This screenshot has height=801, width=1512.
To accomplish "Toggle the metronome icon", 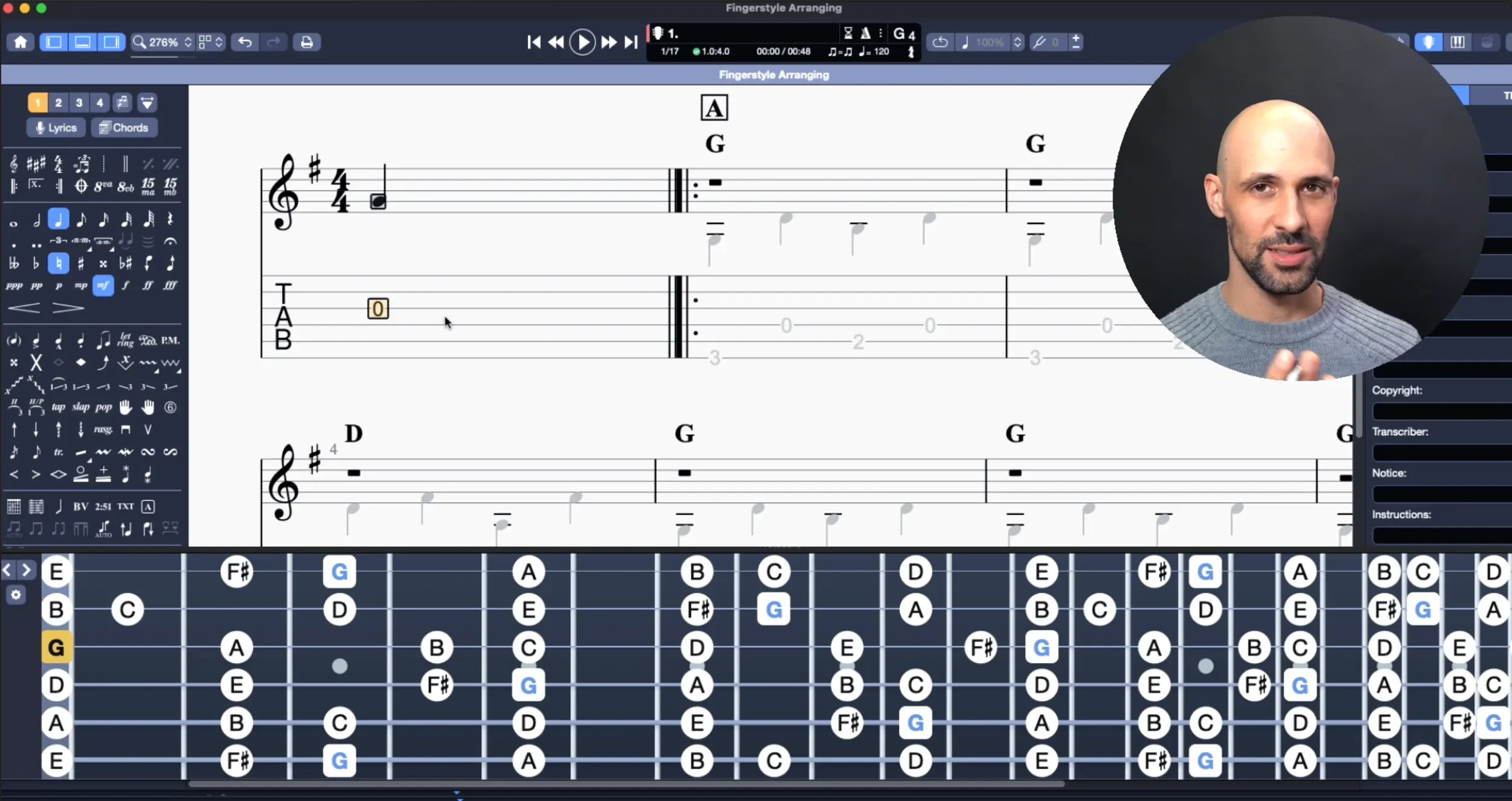I will click(865, 33).
